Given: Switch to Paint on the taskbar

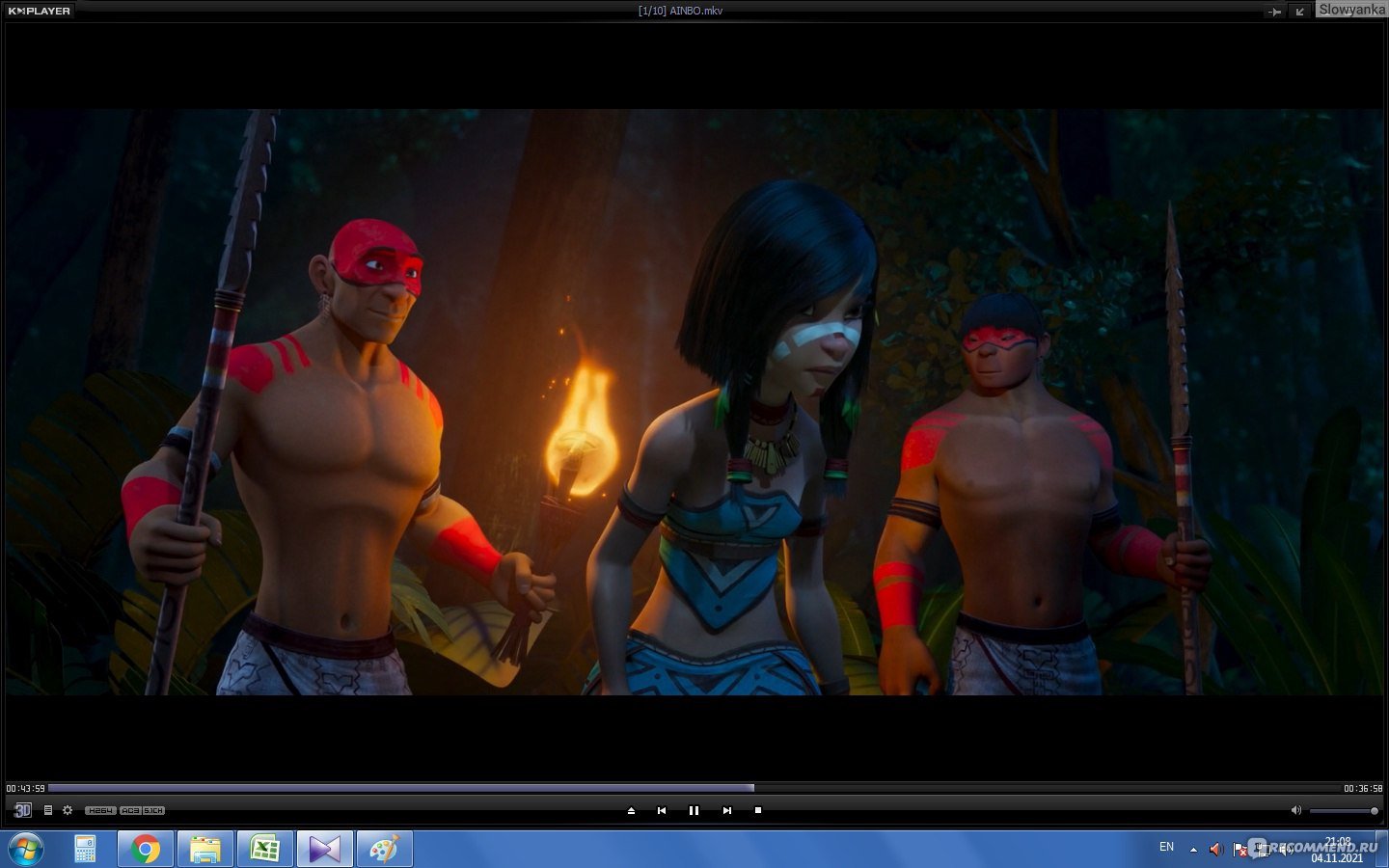Looking at the screenshot, I should pos(384,849).
